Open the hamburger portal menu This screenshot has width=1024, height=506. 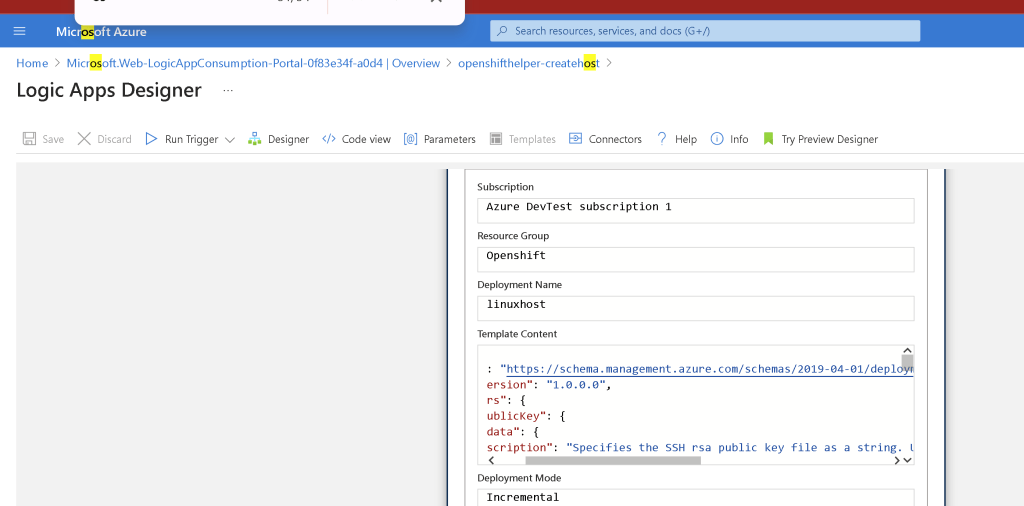tap(19, 31)
